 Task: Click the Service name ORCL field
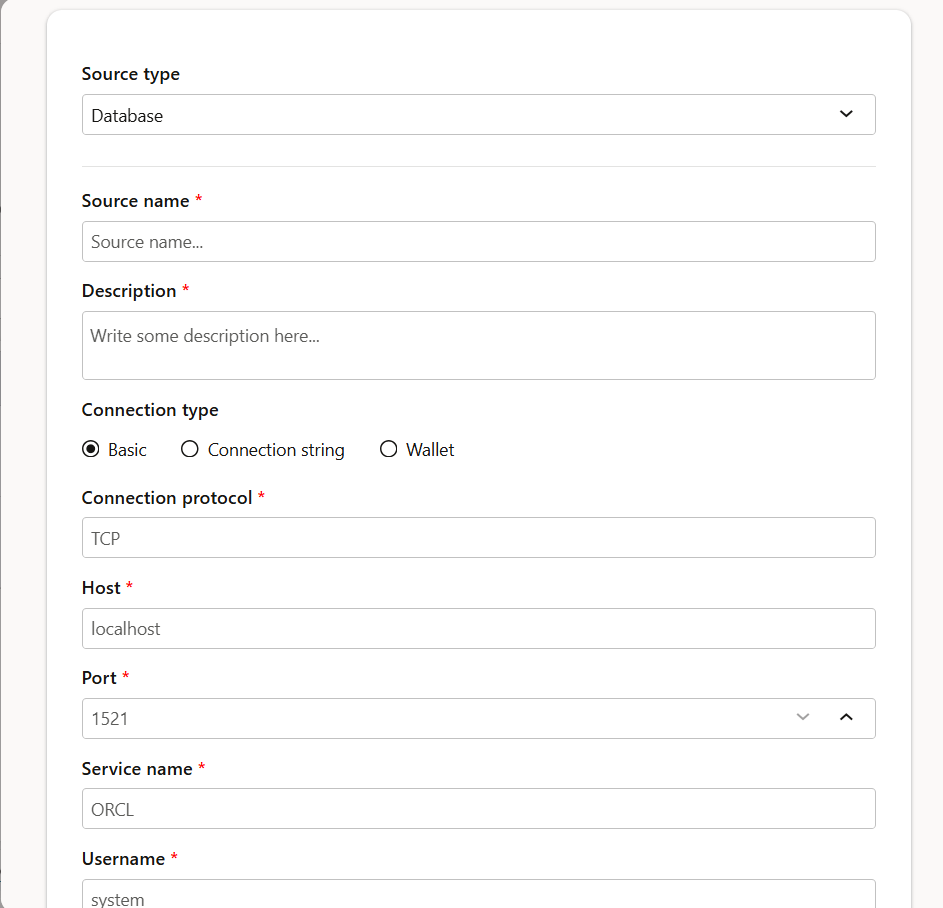point(478,809)
